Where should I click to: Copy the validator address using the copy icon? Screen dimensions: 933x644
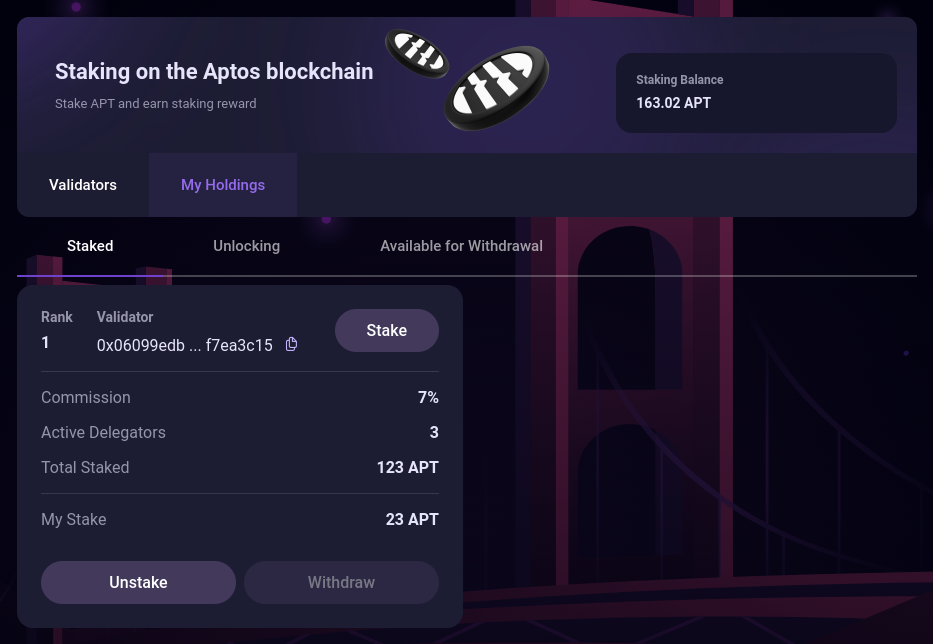coord(291,345)
